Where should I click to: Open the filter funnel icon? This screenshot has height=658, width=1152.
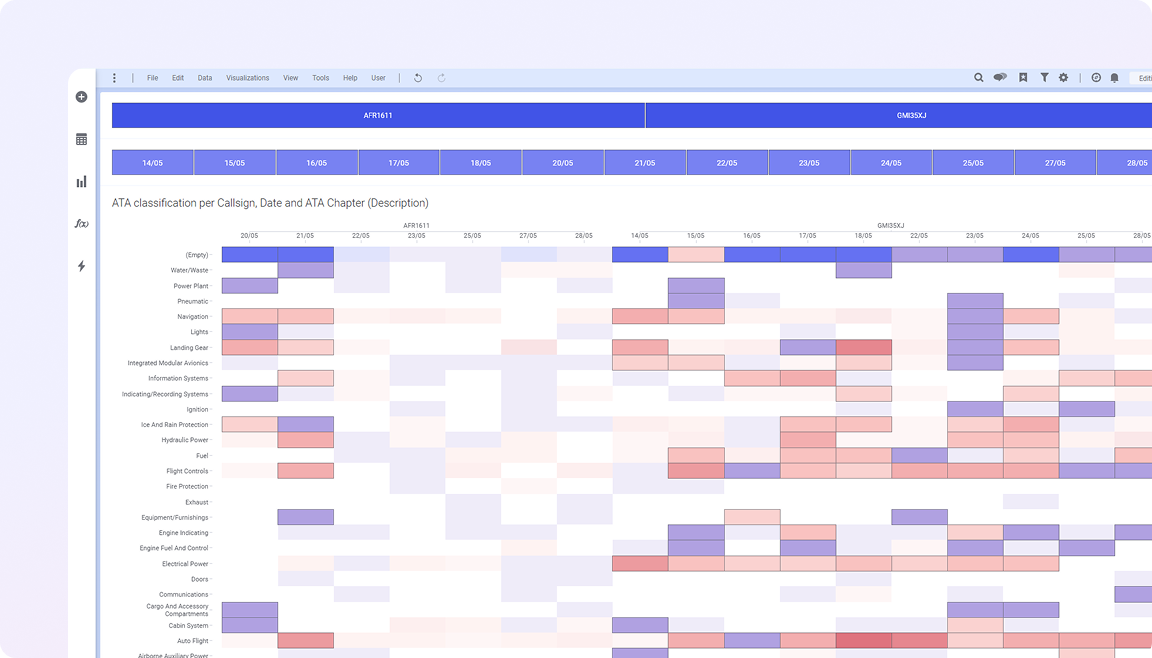coord(1044,78)
